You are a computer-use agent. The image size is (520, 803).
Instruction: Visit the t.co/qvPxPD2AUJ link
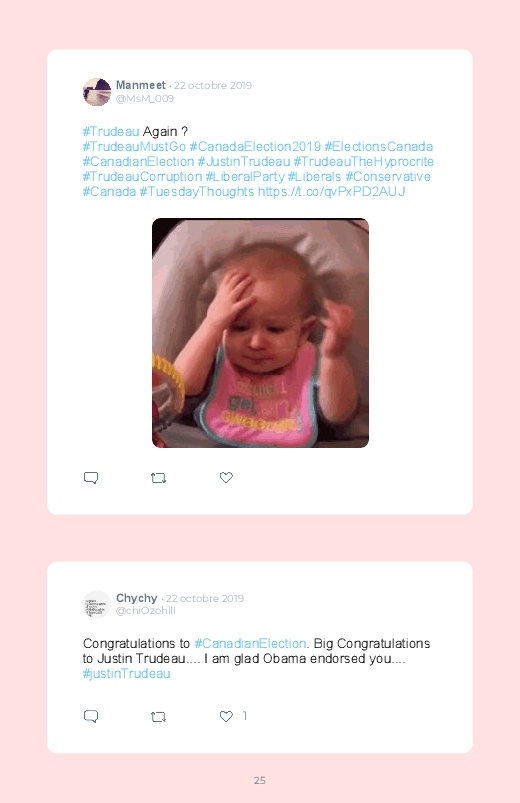click(331, 192)
